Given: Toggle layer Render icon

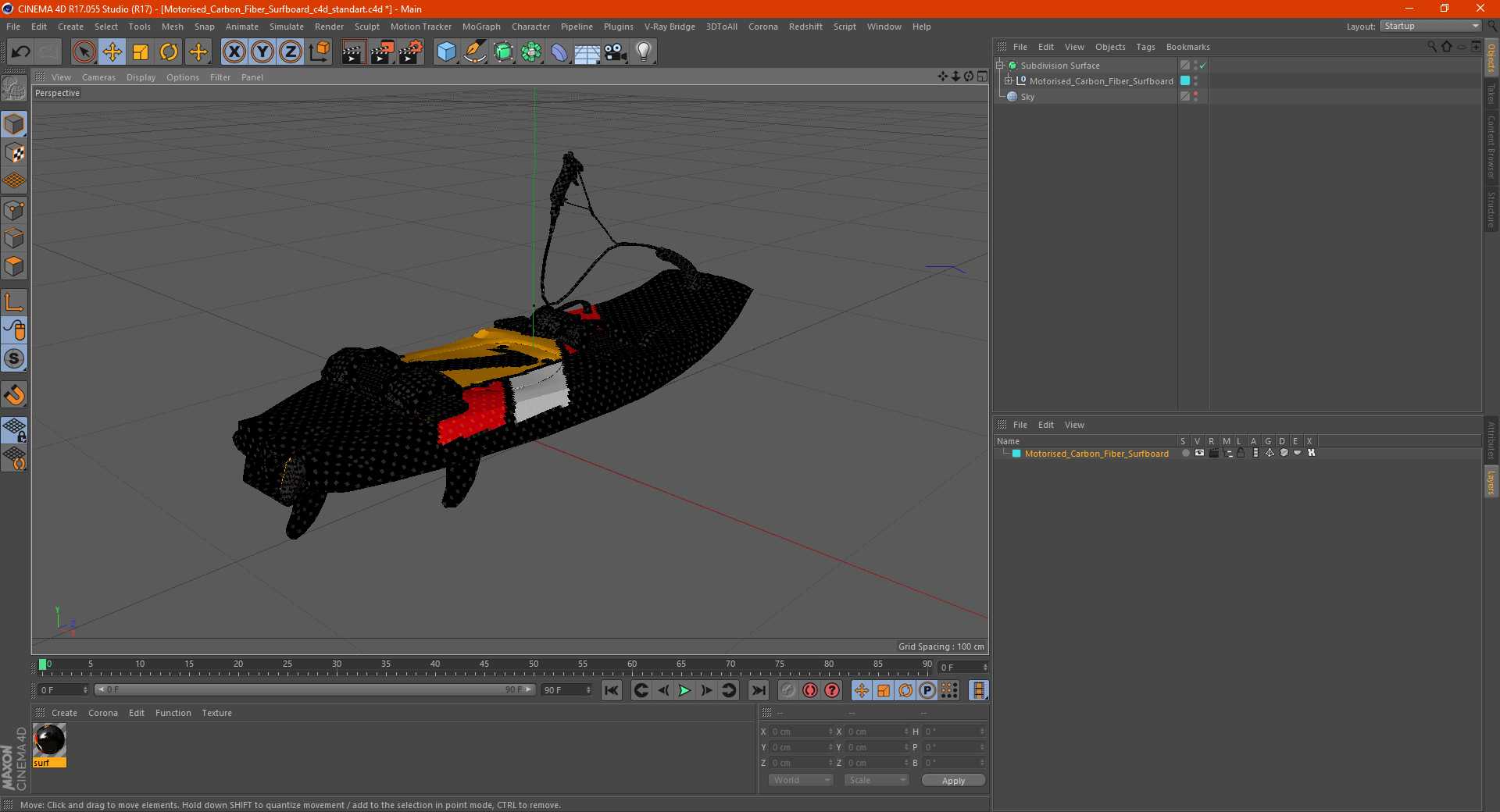Looking at the screenshot, I should 1213,453.
